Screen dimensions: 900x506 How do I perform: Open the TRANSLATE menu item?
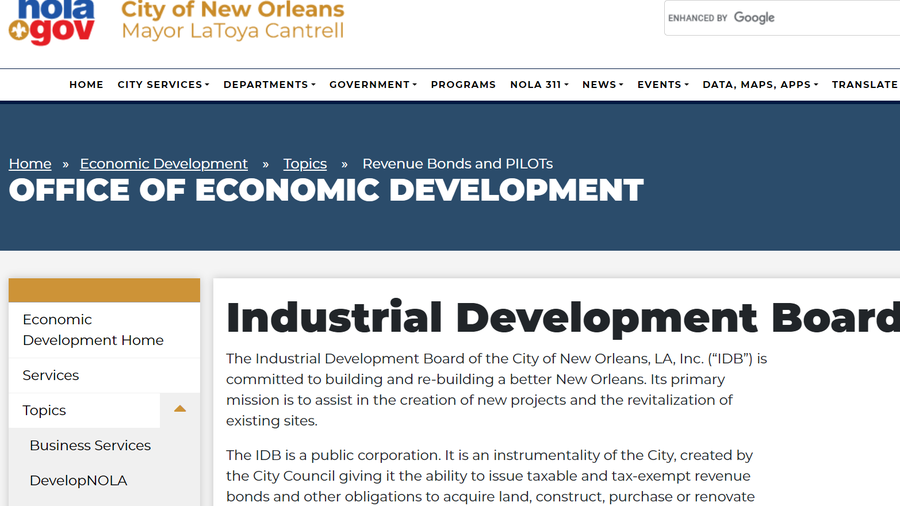pyautogui.click(x=866, y=84)
